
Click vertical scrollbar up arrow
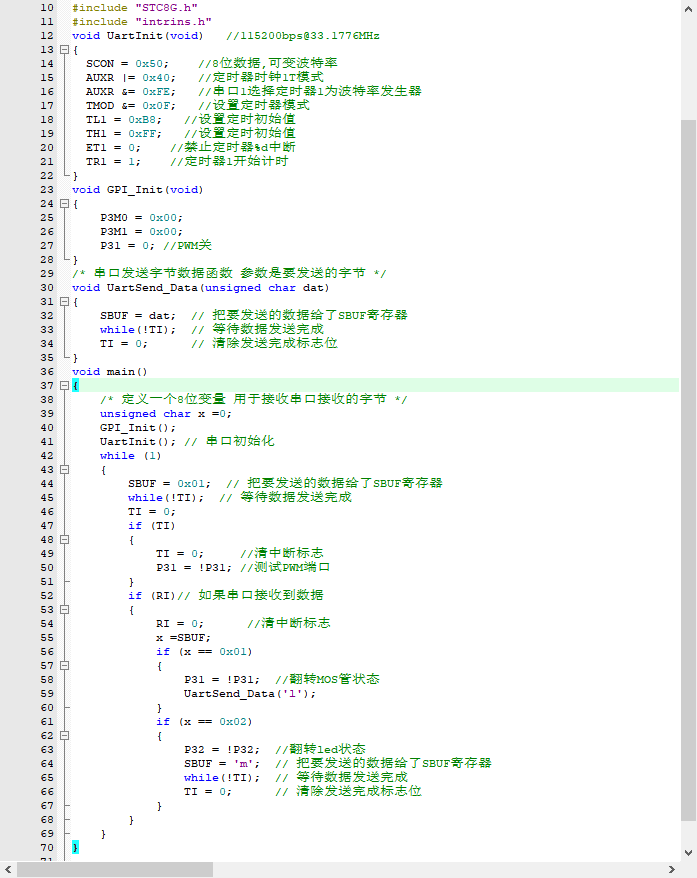(x=689, y=9)
